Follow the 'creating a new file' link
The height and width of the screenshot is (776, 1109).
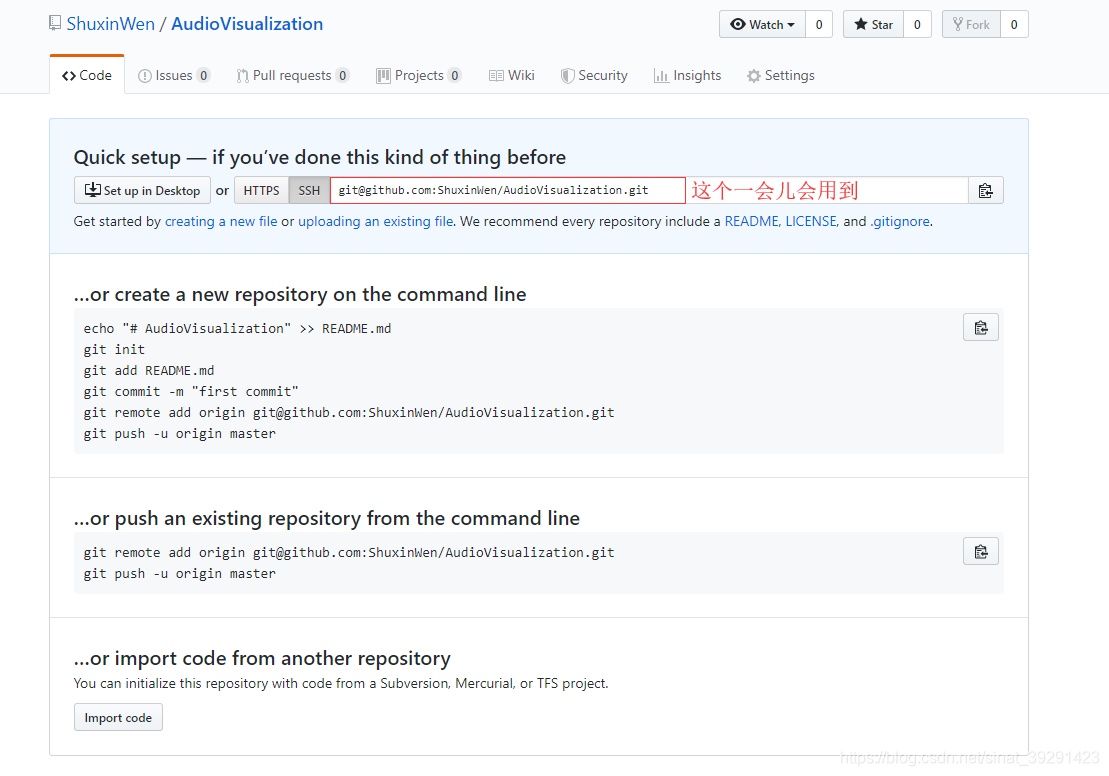(x=221, y=221)
